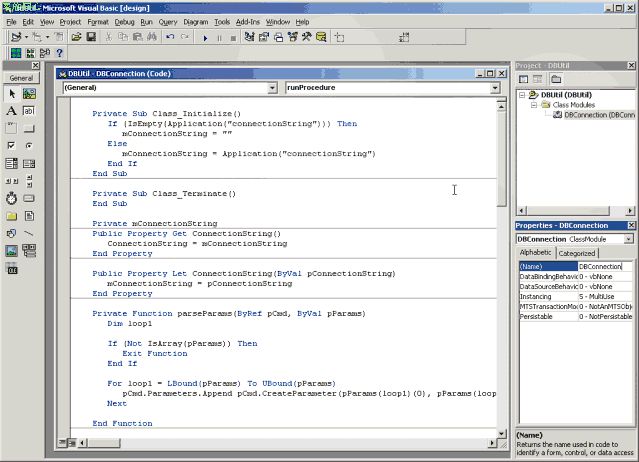Viewport: 639px width, 462px height.
Task: Select the Pointer tool in toolbox
Action: click(x=11, y=93)
